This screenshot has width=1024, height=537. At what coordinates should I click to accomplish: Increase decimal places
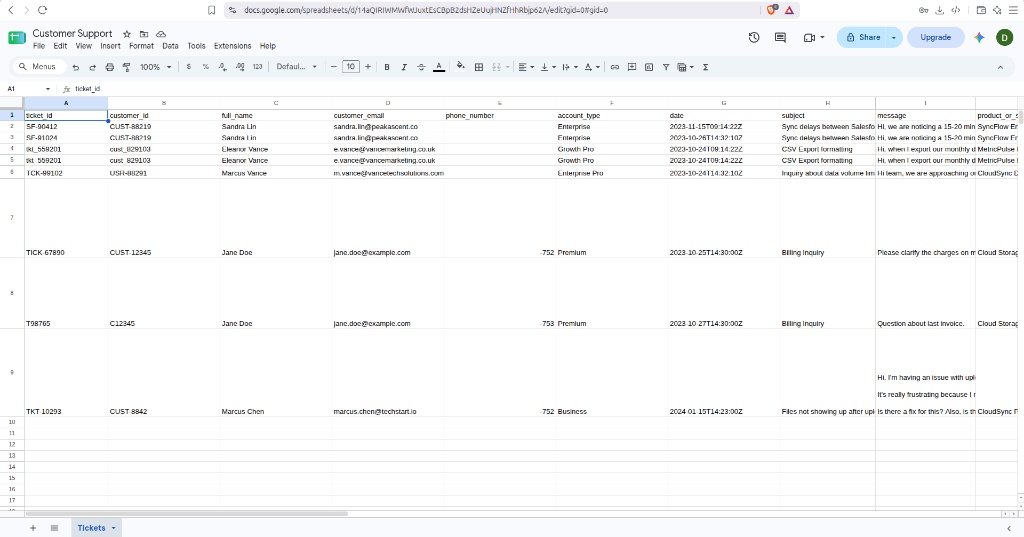point(240,67)
